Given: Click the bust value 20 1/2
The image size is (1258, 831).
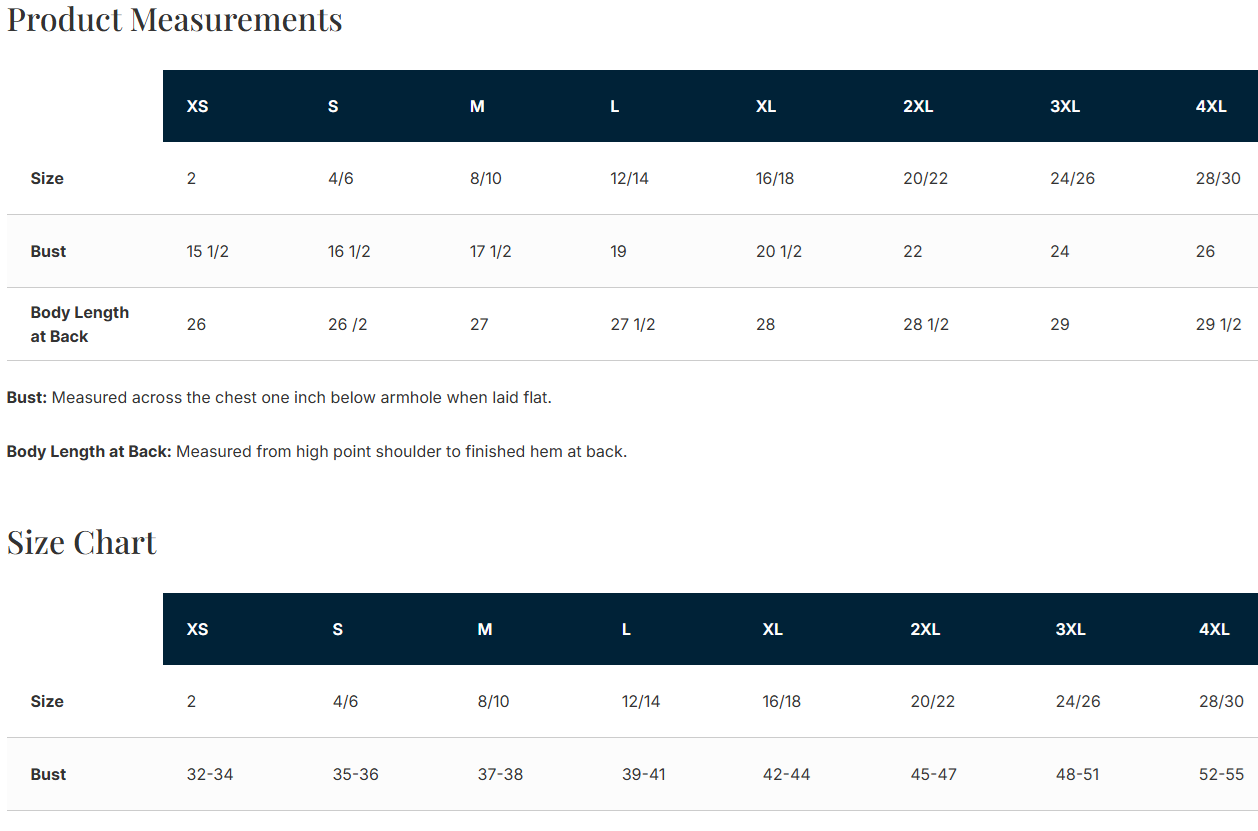Looking at the screenshot, I should (779, 251).
